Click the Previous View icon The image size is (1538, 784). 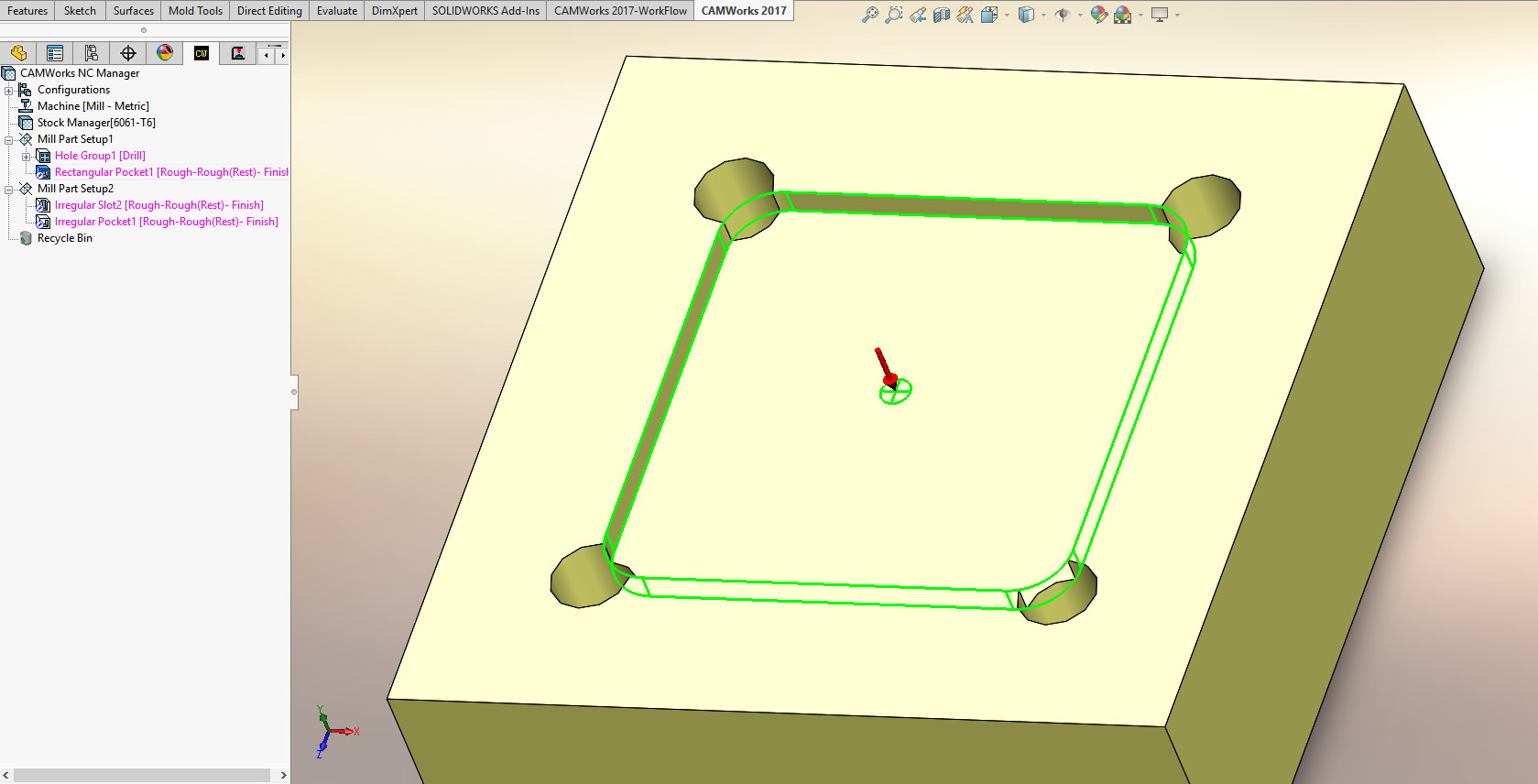point(917,15)
